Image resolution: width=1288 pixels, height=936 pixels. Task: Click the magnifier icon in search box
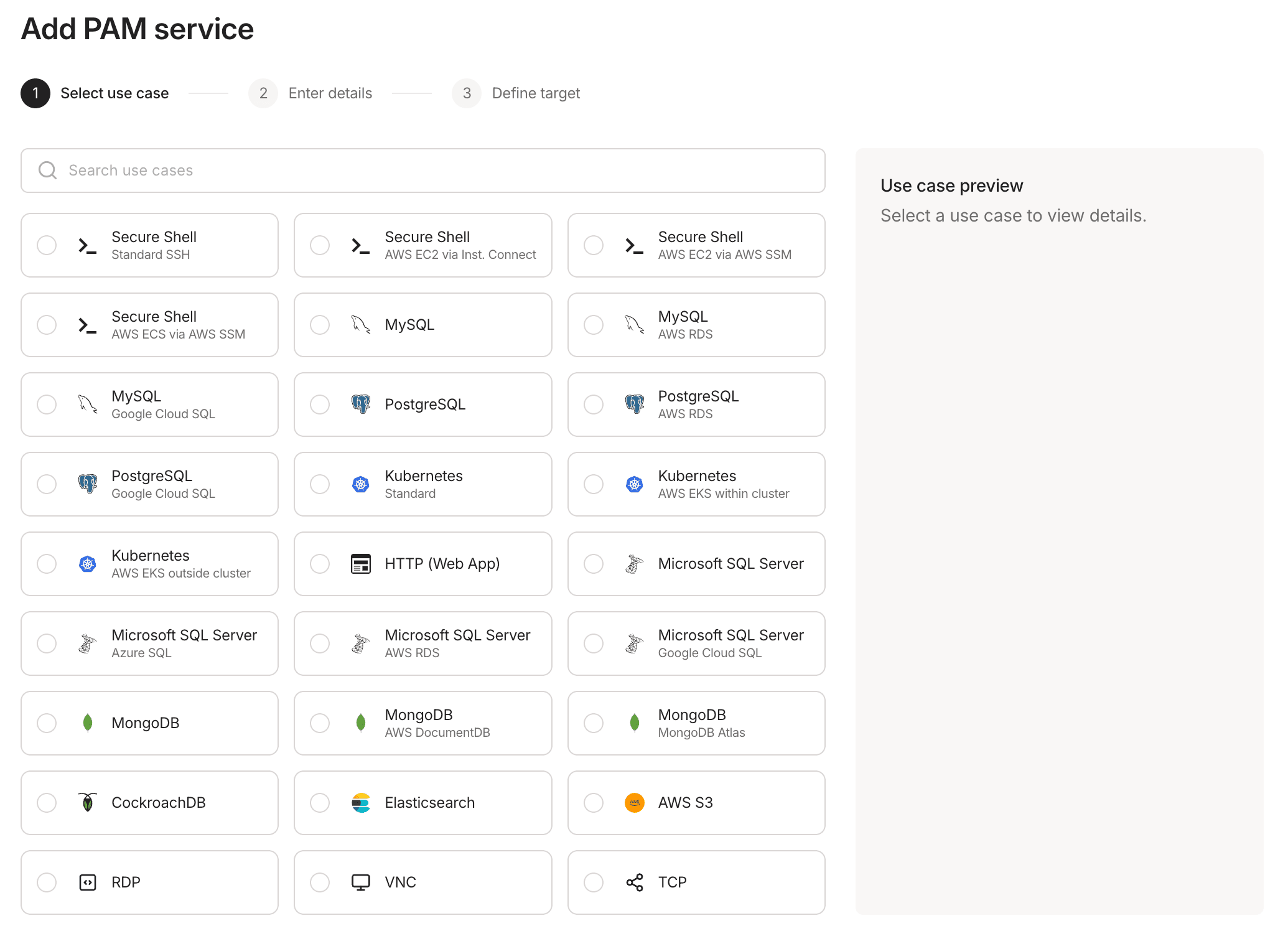tap(48, 171)
